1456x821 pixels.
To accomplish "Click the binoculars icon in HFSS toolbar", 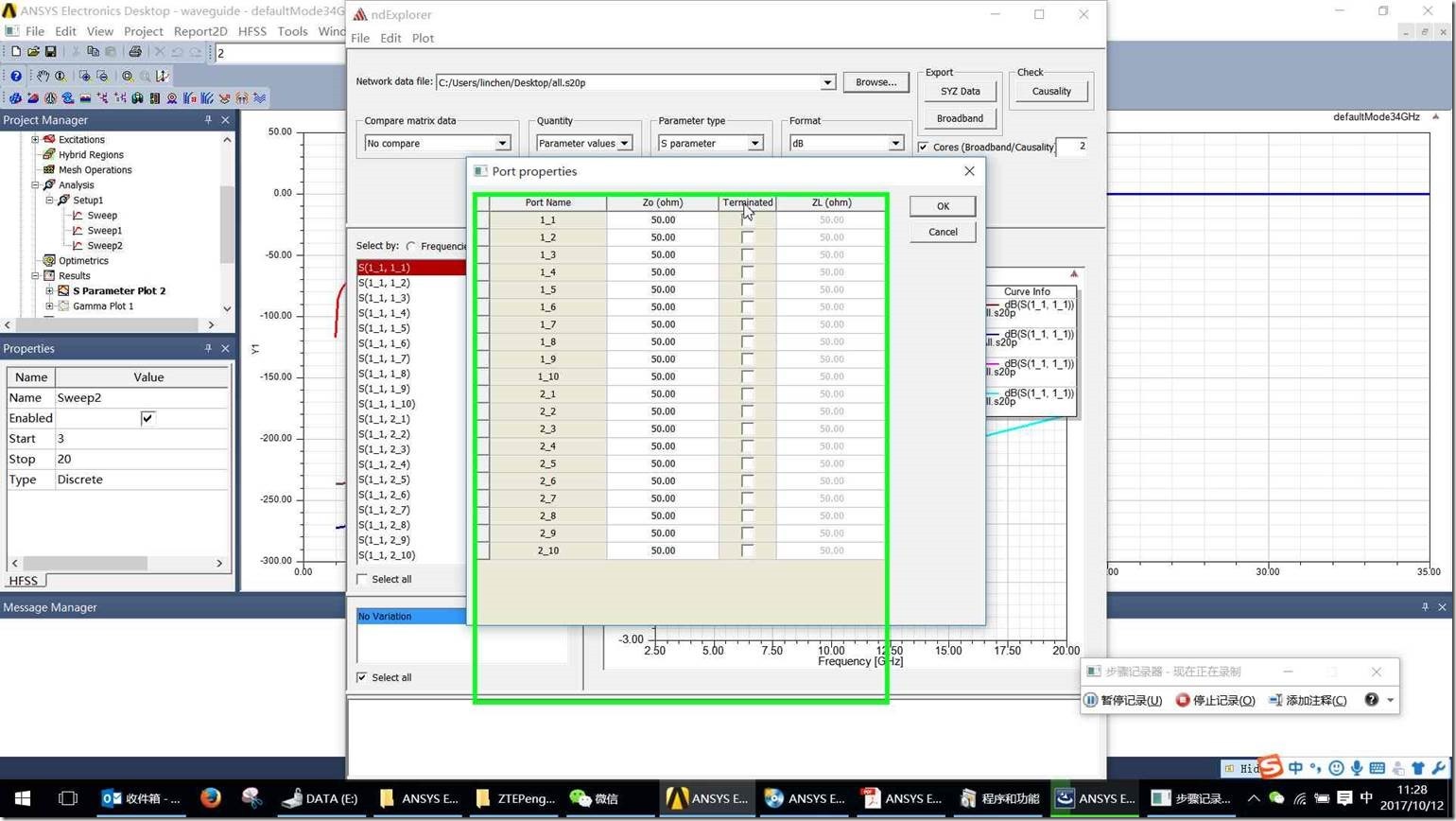I will (137, 98).
